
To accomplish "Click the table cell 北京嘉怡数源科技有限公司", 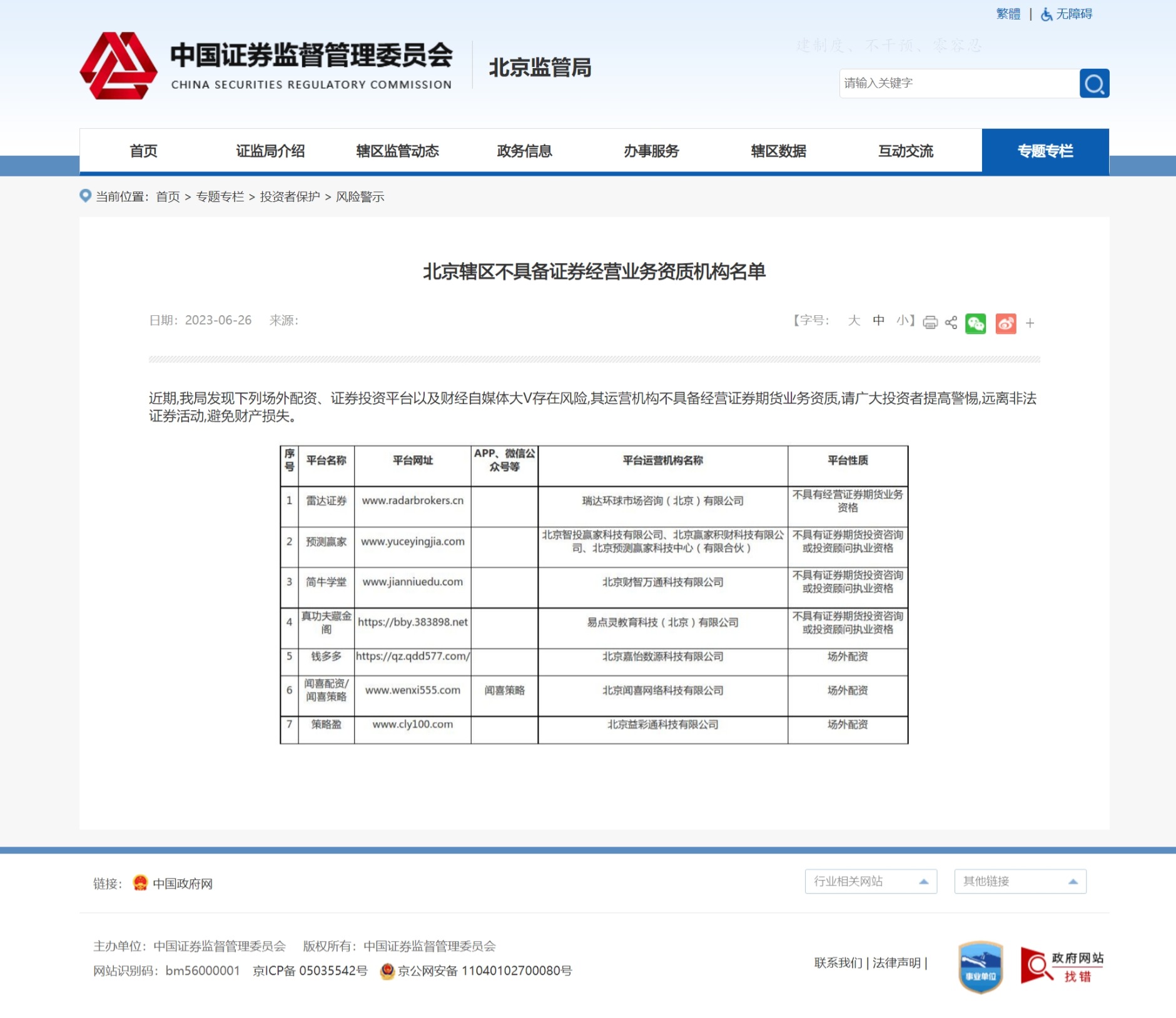I will pos(663,656).
